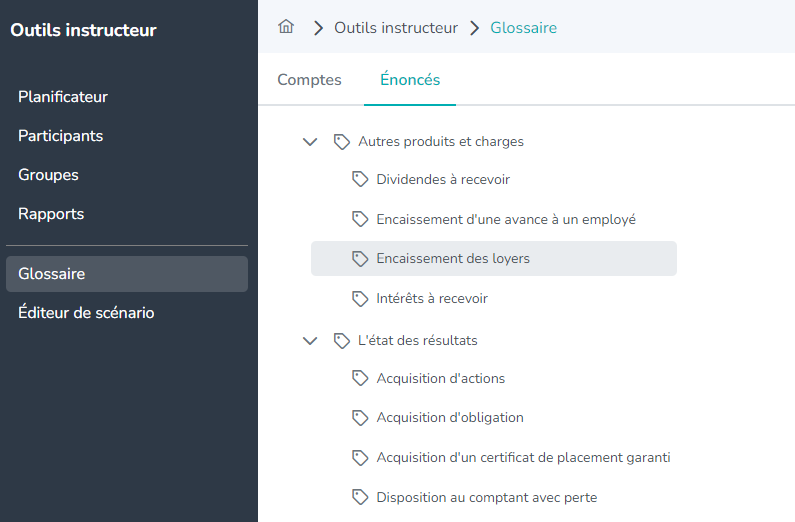Click tag icon beside Acquisition d'obligation

(x=360, y=418)
